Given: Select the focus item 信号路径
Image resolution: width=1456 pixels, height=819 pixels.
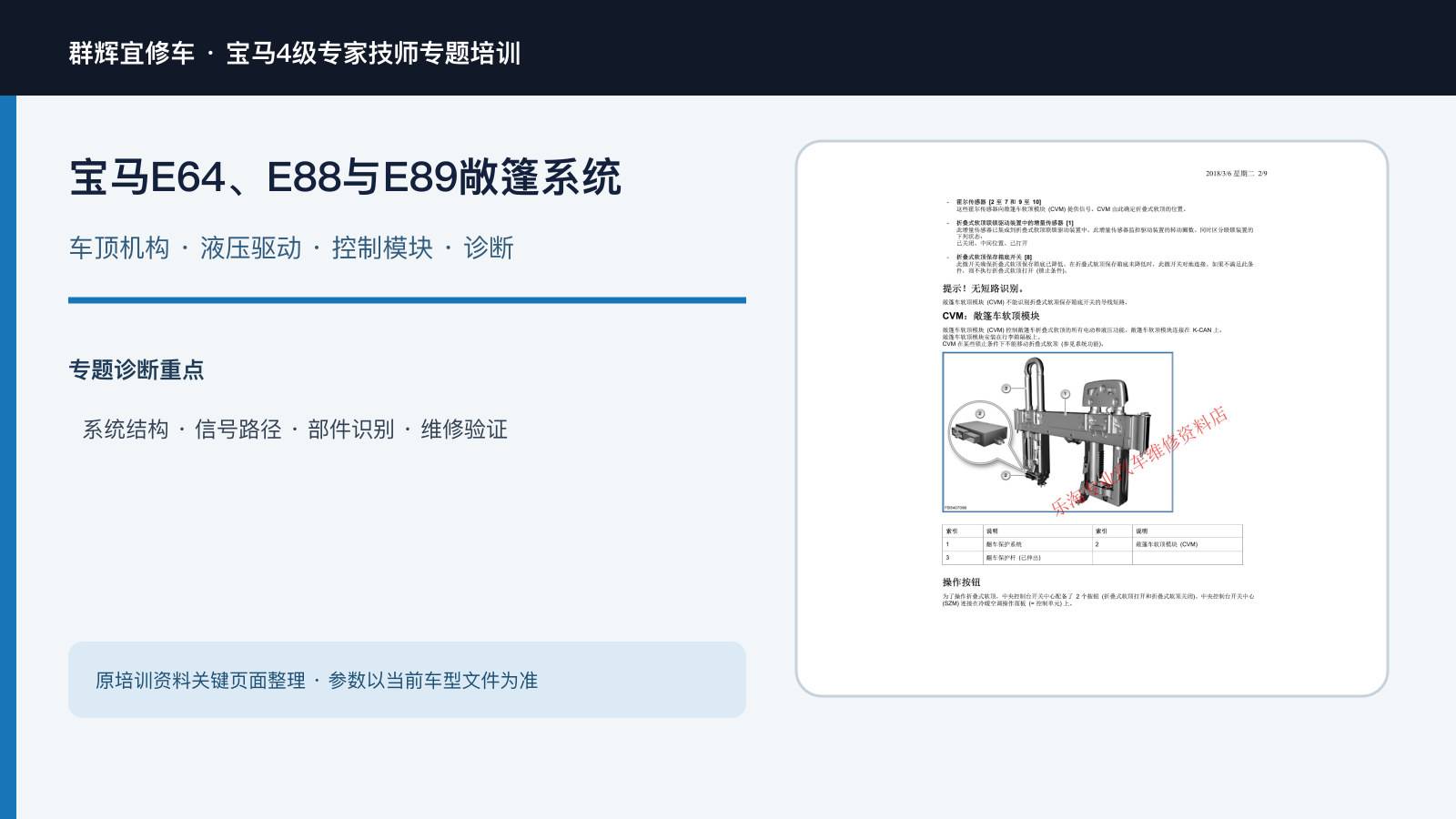Looking at the screenshot, I should [238, 429].
